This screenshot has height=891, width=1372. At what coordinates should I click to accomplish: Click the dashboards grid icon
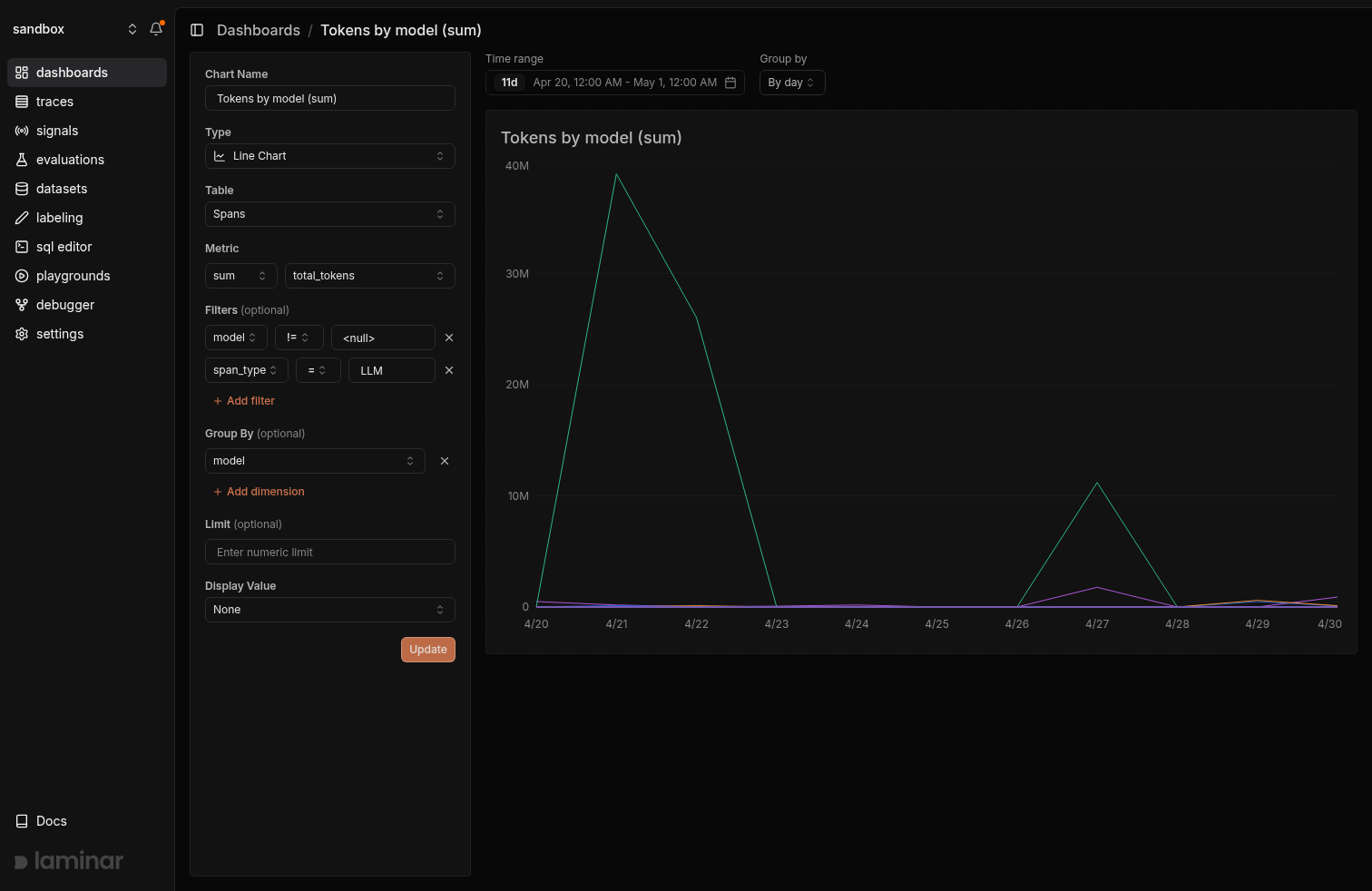[x=22, y=73]
